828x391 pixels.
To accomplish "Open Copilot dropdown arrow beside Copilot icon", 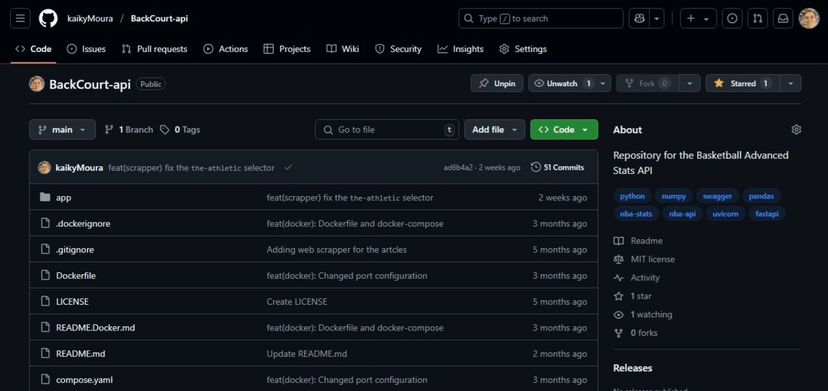I will pos(656,18).
